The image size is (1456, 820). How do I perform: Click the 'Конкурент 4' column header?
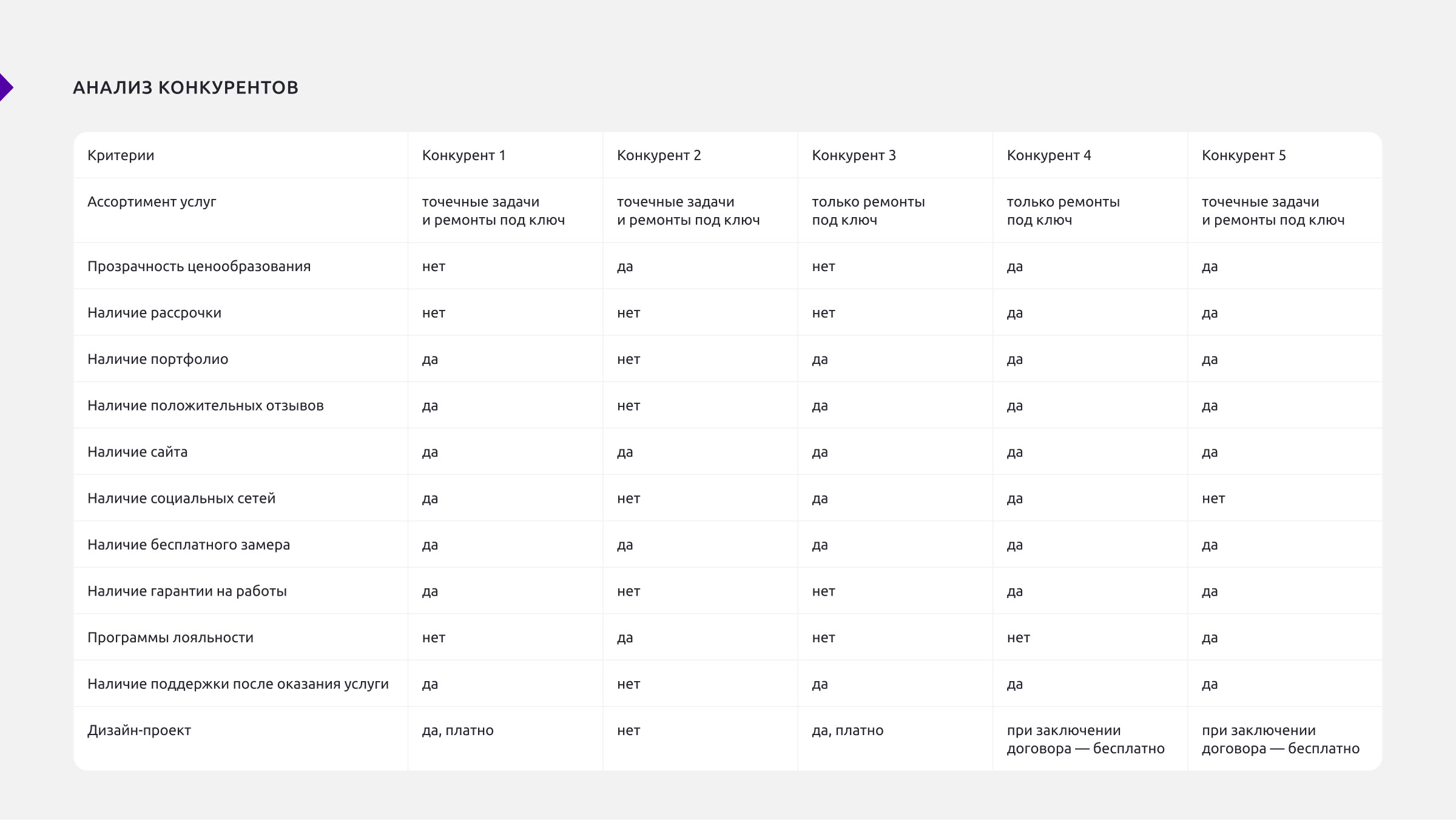coord(1049,155)
